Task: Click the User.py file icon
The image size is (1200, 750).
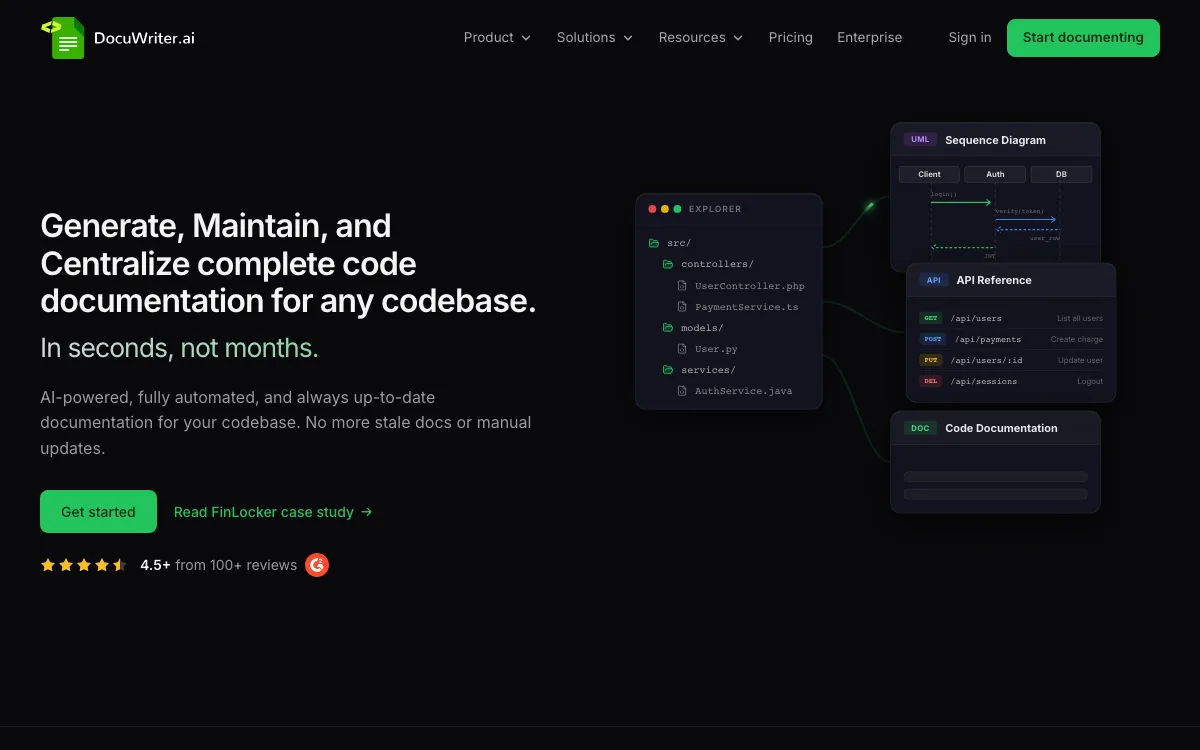Action: (x=682, y=349)
